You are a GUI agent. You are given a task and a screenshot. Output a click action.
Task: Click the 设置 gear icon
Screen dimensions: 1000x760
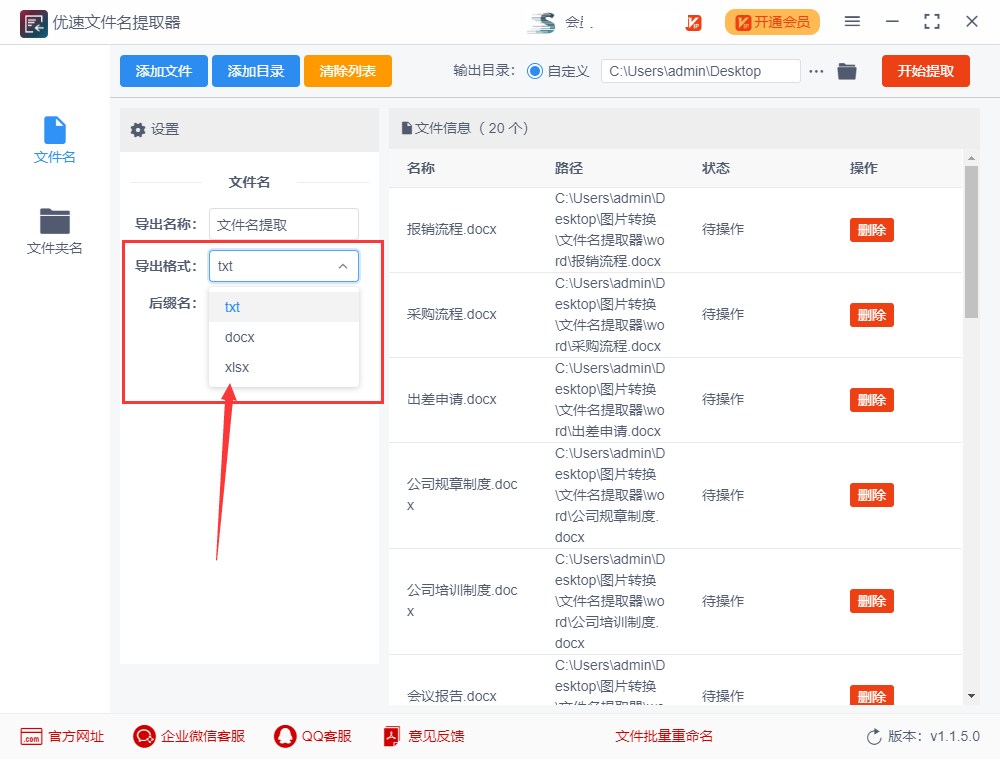[137, 129]
